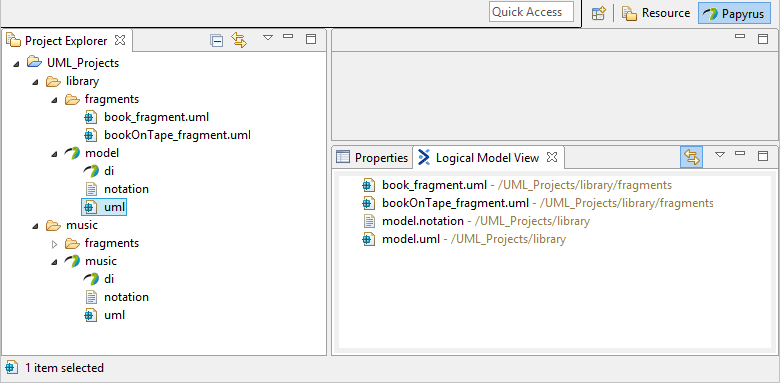
Task: Click notation file icon under music model
Action: point(91,297)
